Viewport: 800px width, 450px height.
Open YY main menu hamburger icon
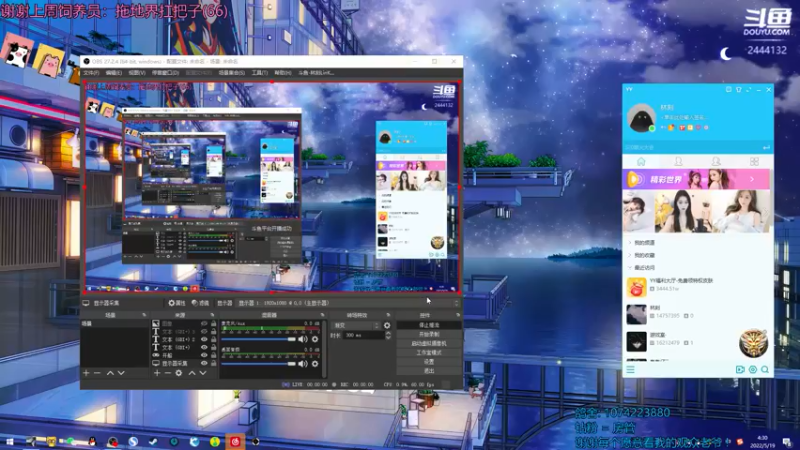click(x=631, y=369)
